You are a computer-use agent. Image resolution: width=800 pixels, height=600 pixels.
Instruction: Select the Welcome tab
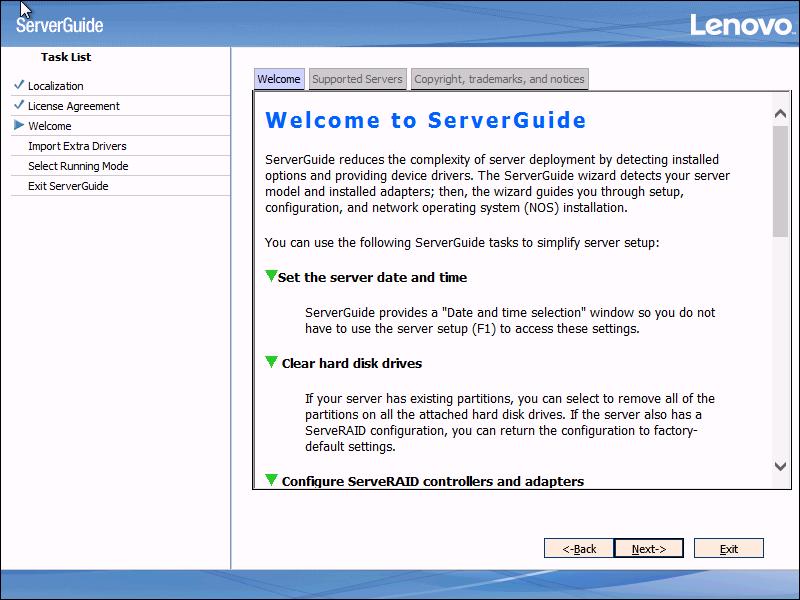279,78
